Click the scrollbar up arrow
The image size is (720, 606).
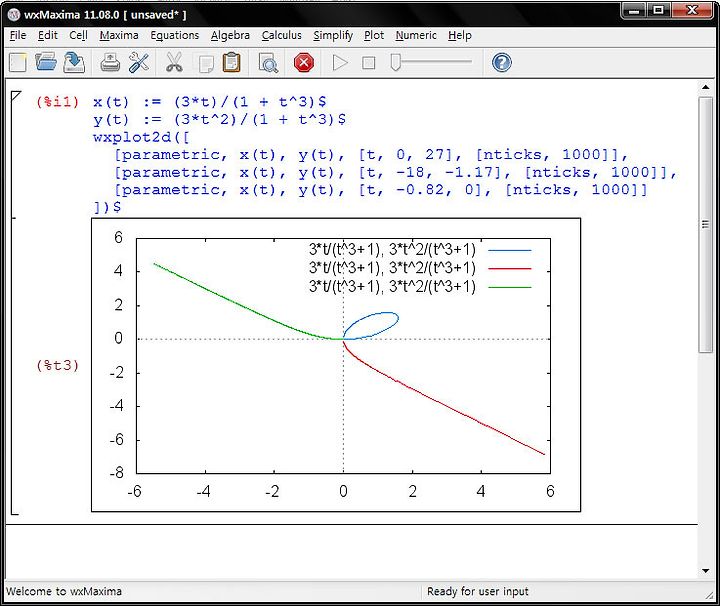coord(705,87)
